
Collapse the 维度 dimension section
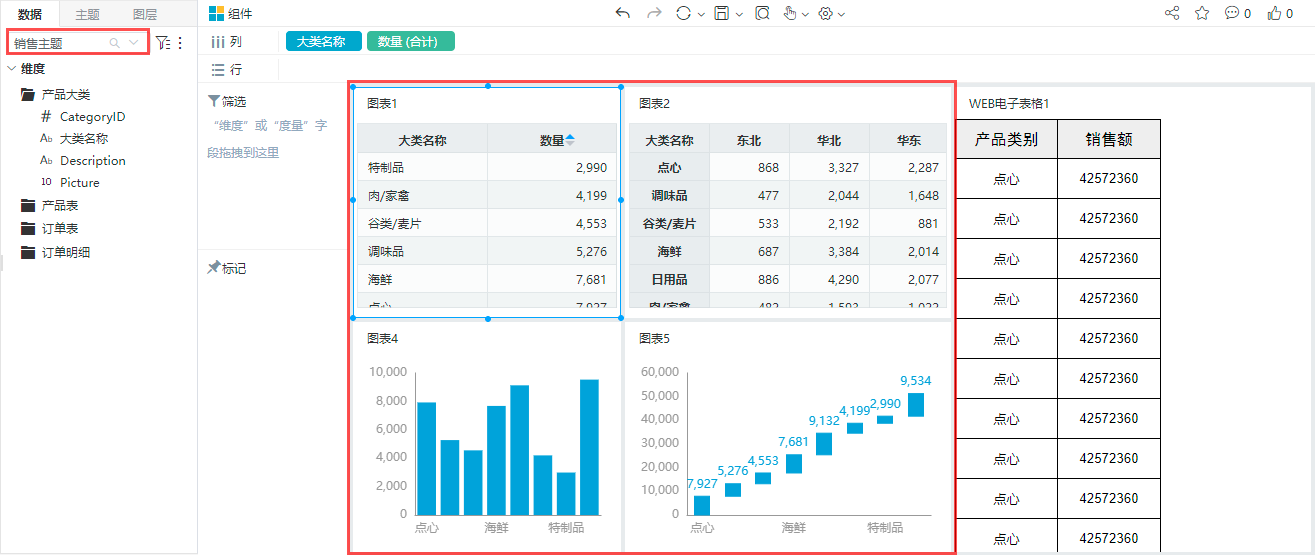pos(11,69)
